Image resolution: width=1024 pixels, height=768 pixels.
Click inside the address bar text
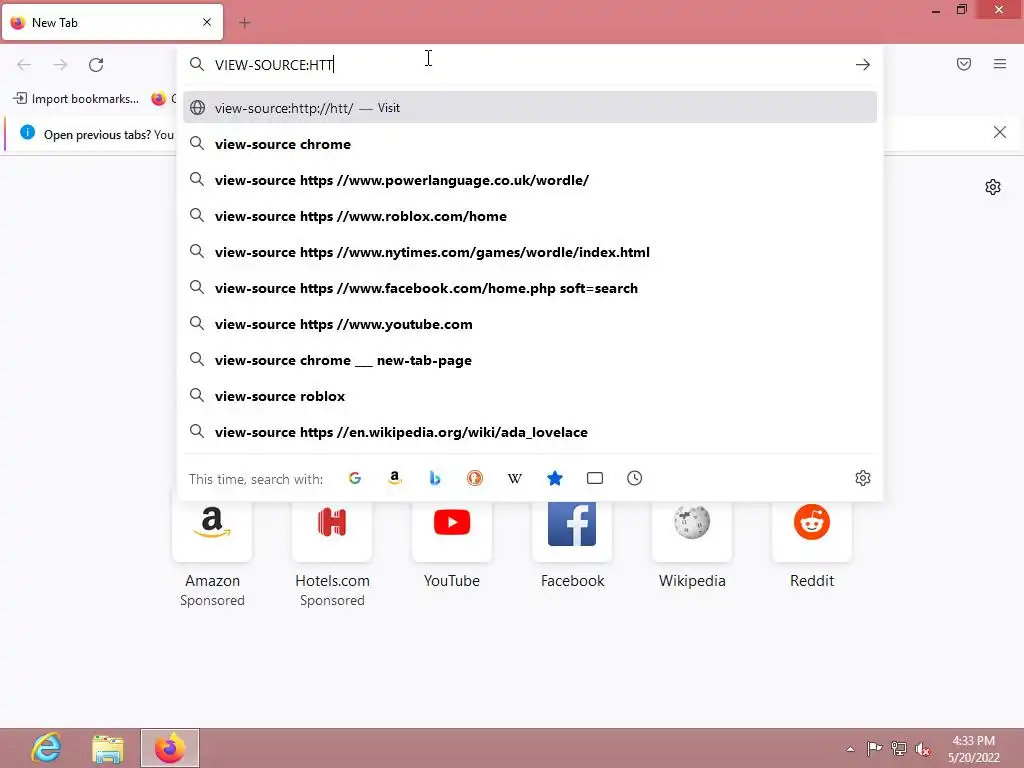coord(274,65)
